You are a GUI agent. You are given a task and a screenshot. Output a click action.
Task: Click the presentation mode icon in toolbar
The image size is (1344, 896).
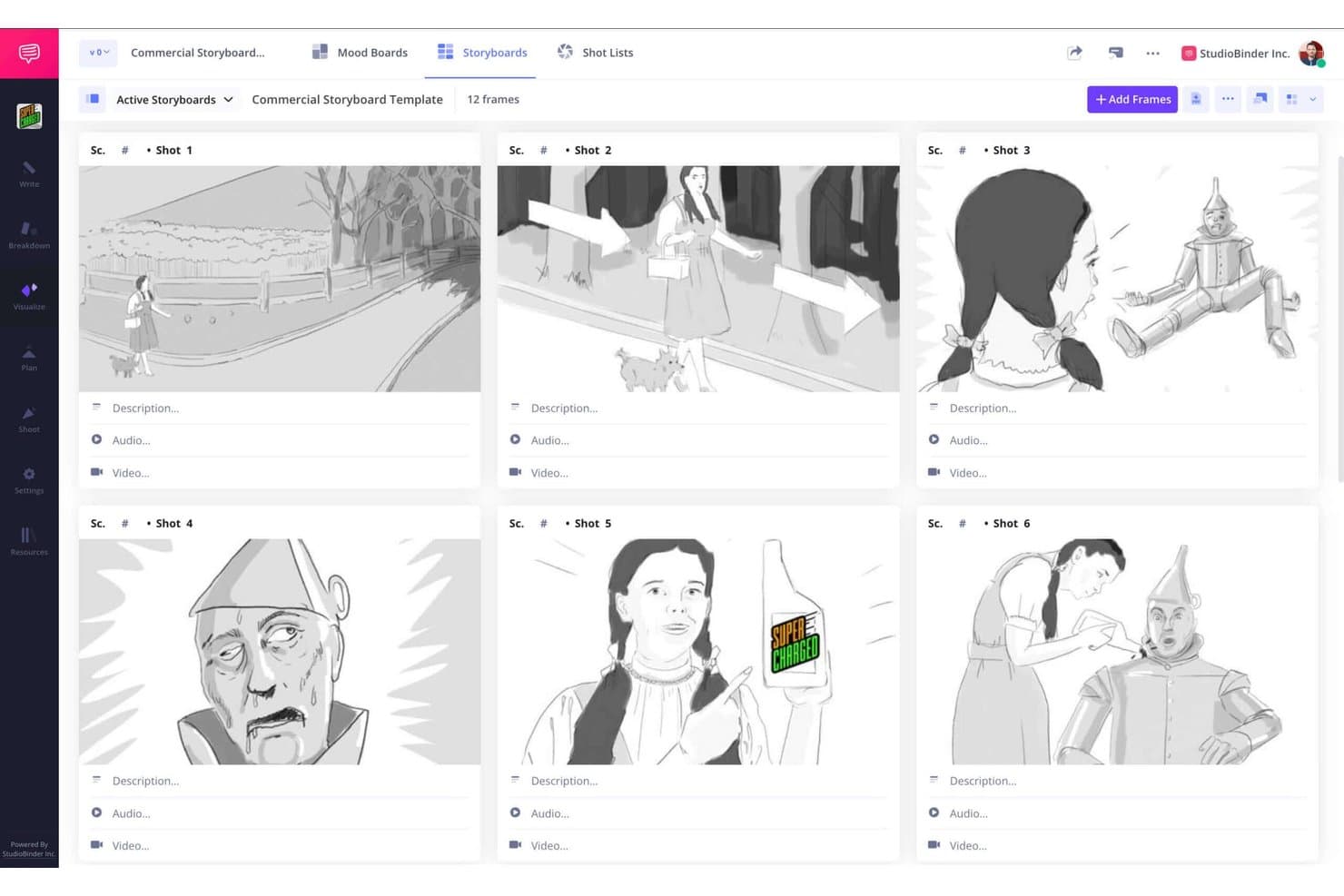click(1260, 99)
